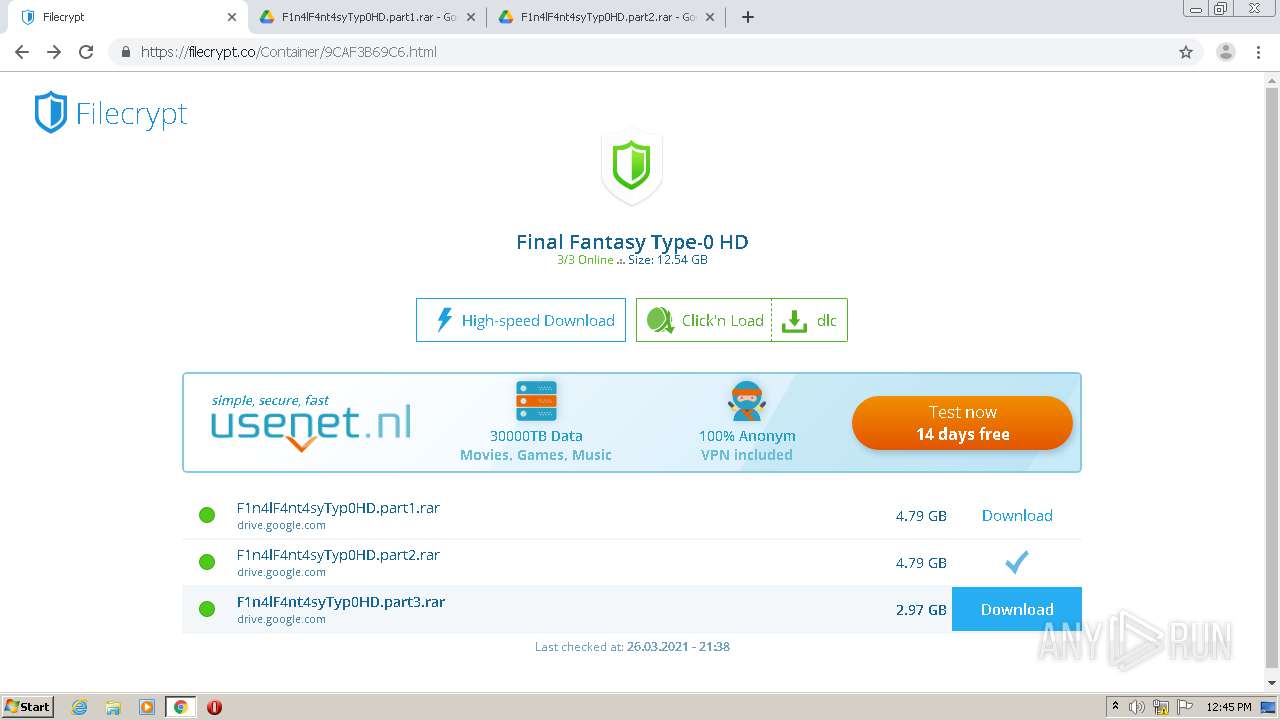Click the Final Fantasy Type-0 HD title
Viewport: 1280px width, 720px height.
[x=632, y=242]
